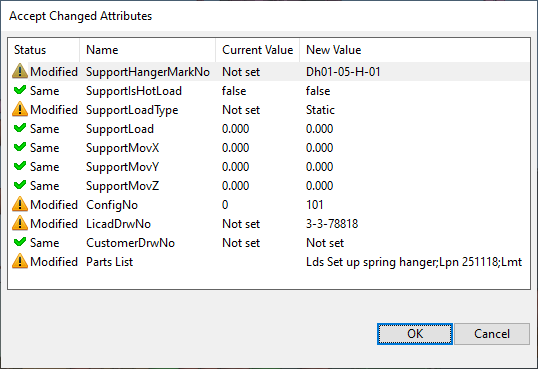
Task: Sort by the Status column header
Action: pyautogui.click(x=44, y=50)
